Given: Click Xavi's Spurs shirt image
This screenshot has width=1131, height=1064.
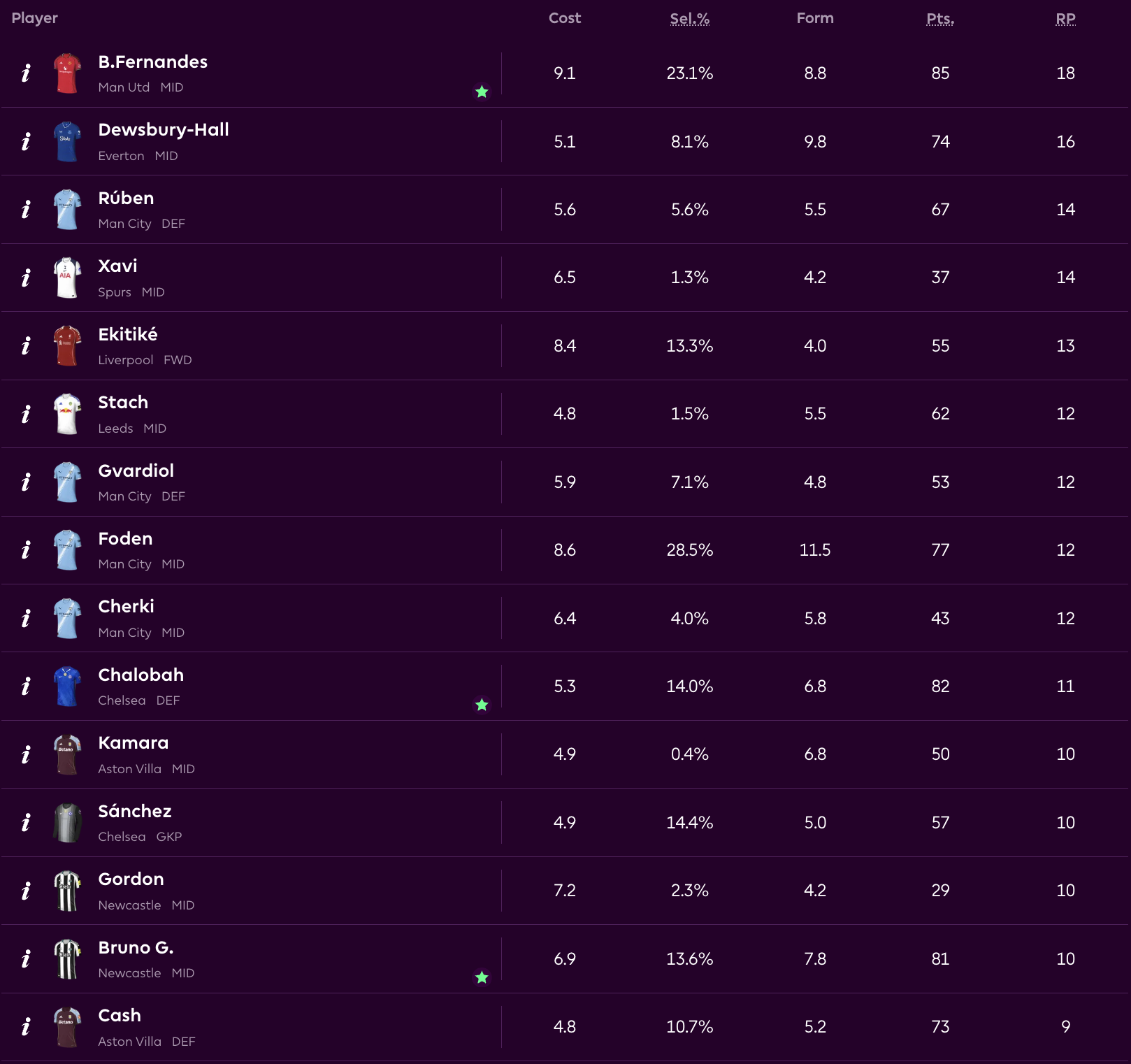Looking at the screenshot, I should 67,278.
